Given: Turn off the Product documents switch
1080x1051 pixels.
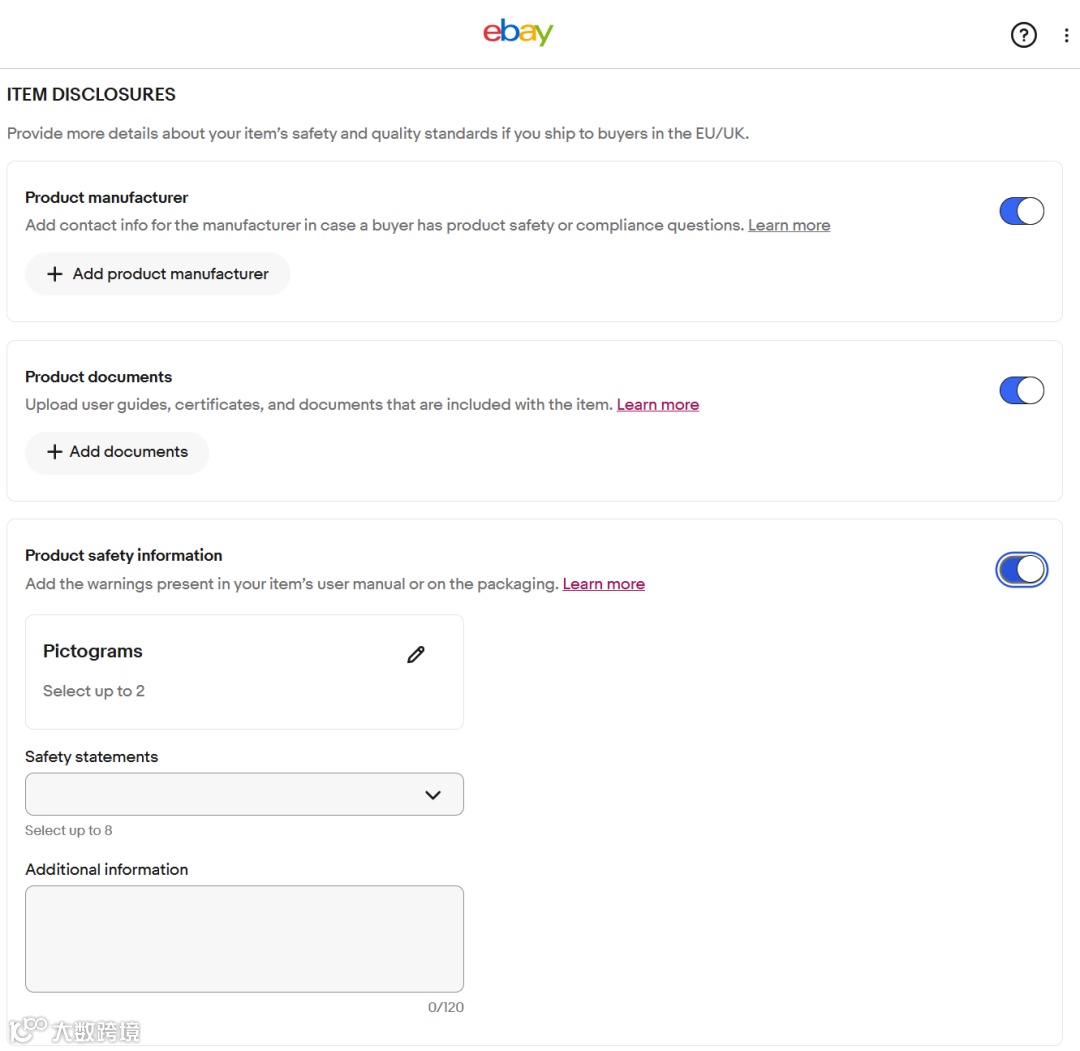Looking at the screenshot, I should click(1021, 390).
